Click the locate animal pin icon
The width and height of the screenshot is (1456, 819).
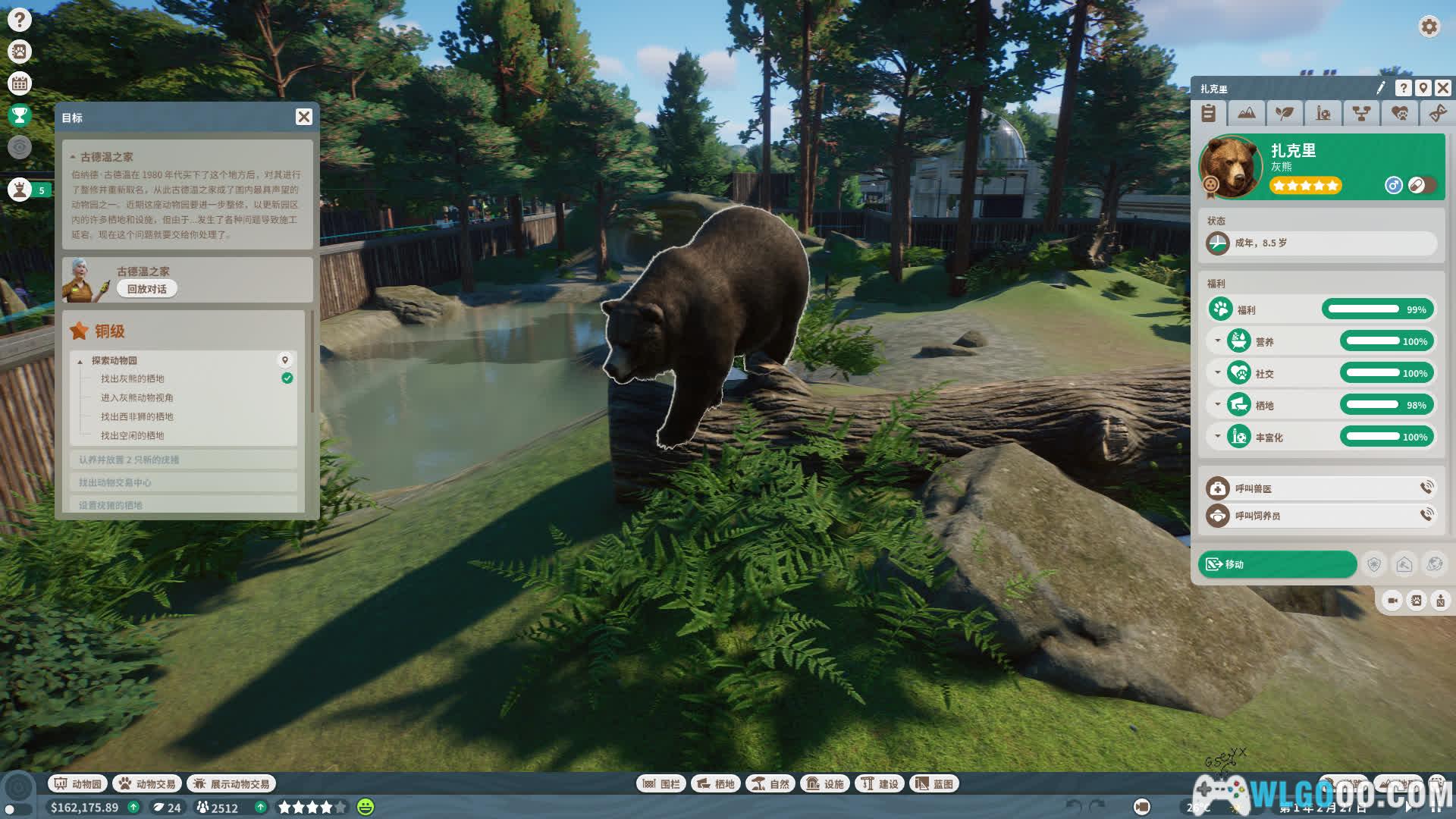[1423, 88]
